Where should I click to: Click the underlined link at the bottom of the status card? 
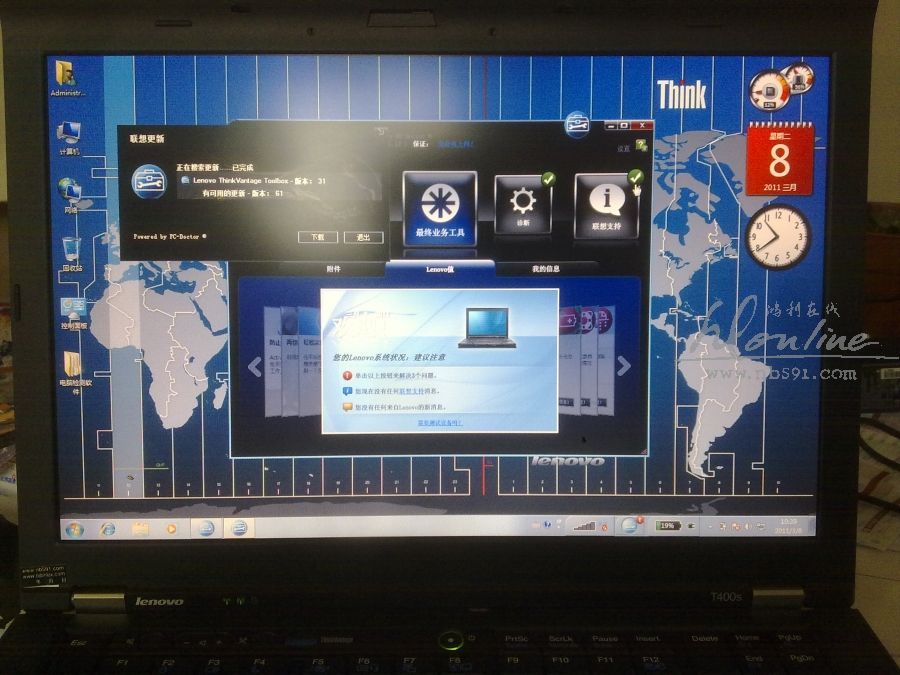point(440,423)
